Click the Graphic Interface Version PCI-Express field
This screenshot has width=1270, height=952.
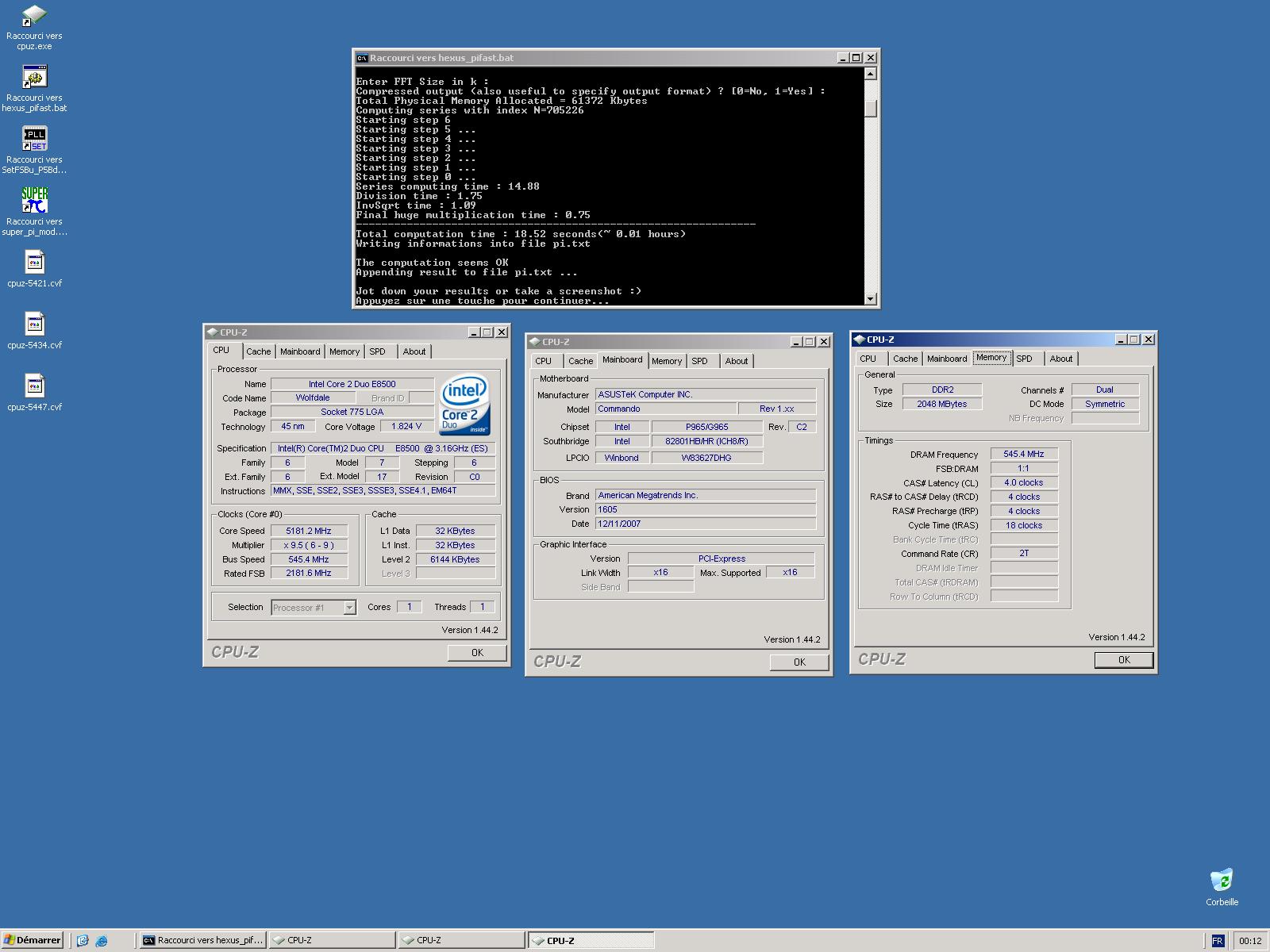[x=722, y=559]
